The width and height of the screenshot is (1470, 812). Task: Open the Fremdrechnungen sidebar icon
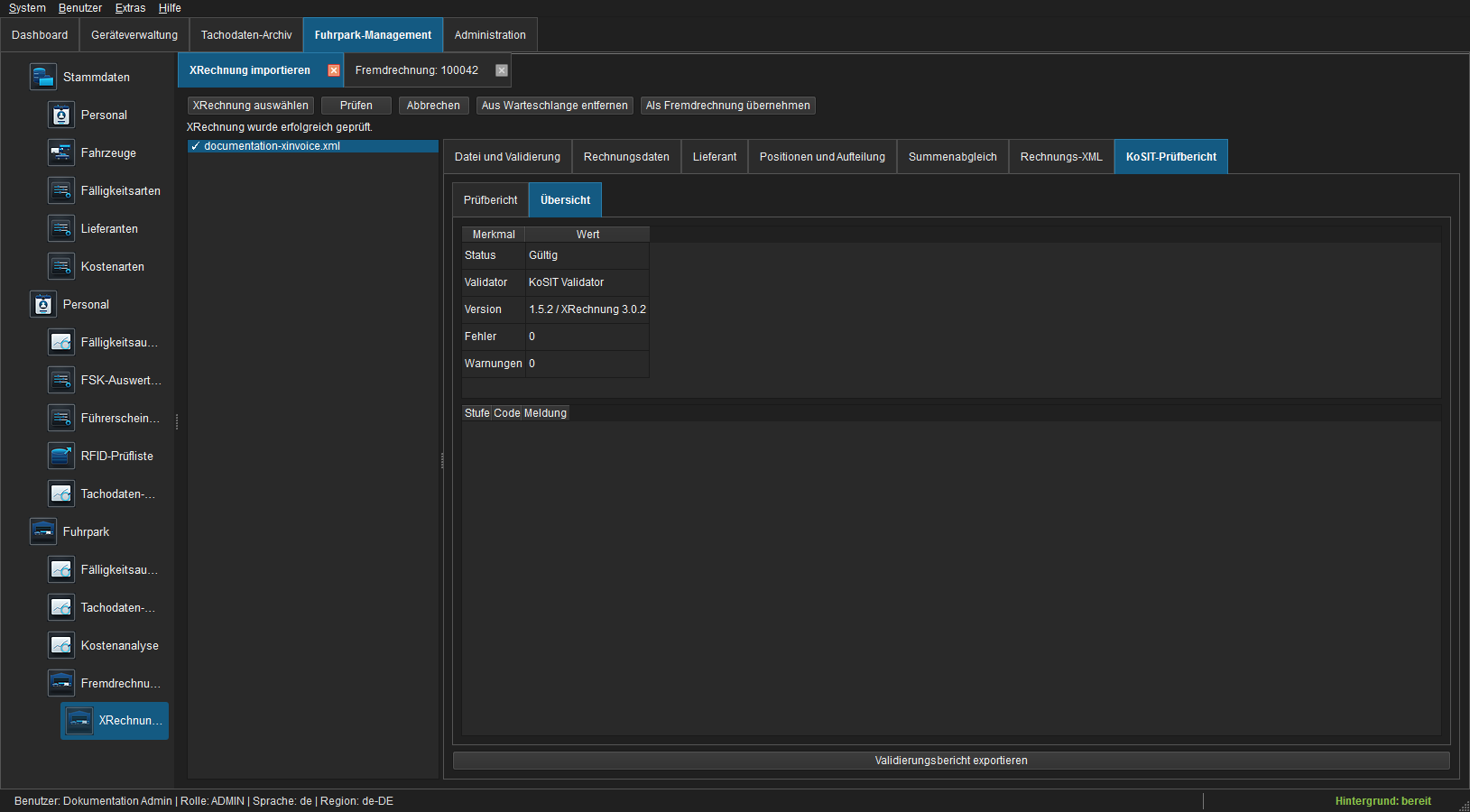pyautogui.click(x=61, y=683)
